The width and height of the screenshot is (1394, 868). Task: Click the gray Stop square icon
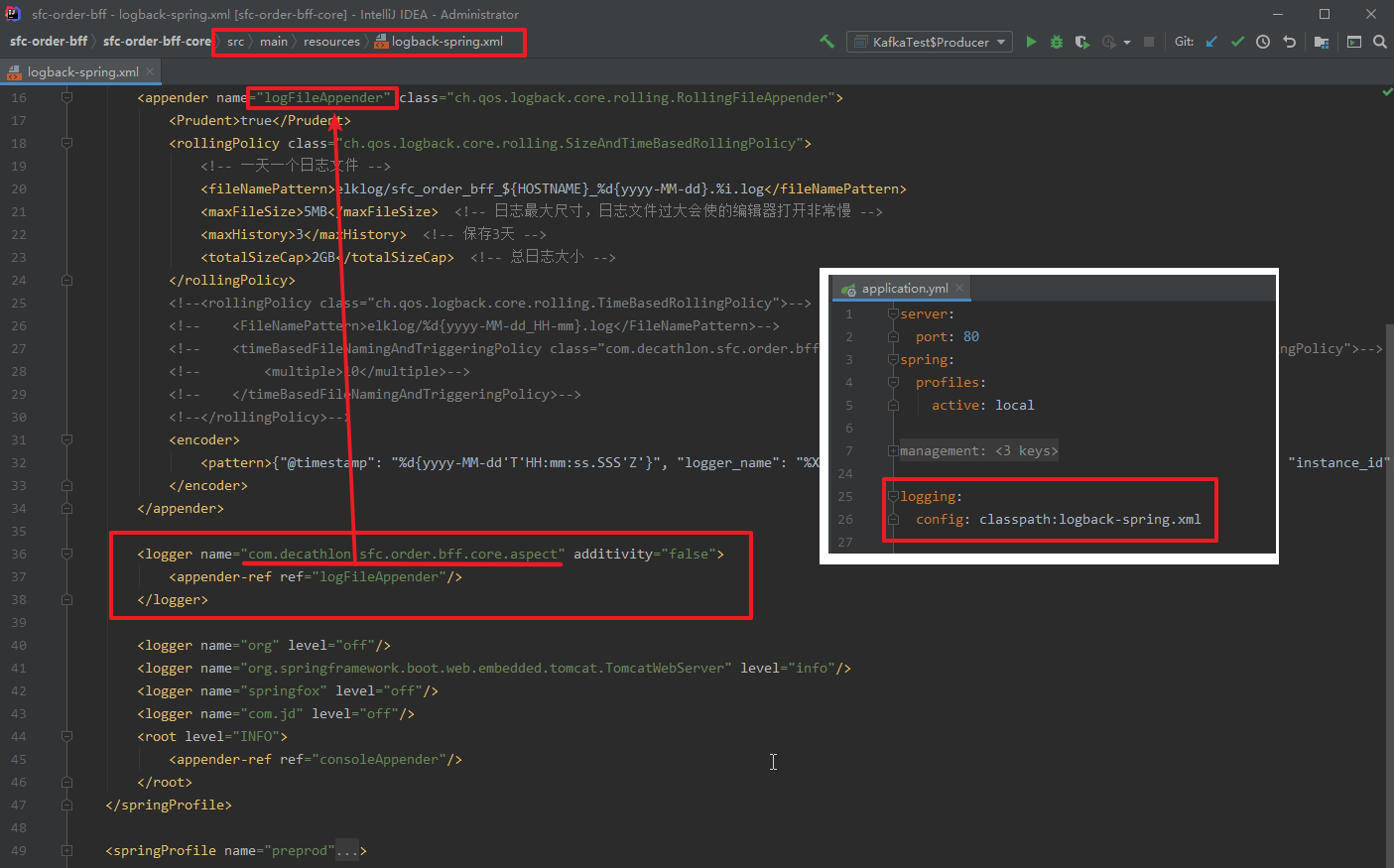1149,42
